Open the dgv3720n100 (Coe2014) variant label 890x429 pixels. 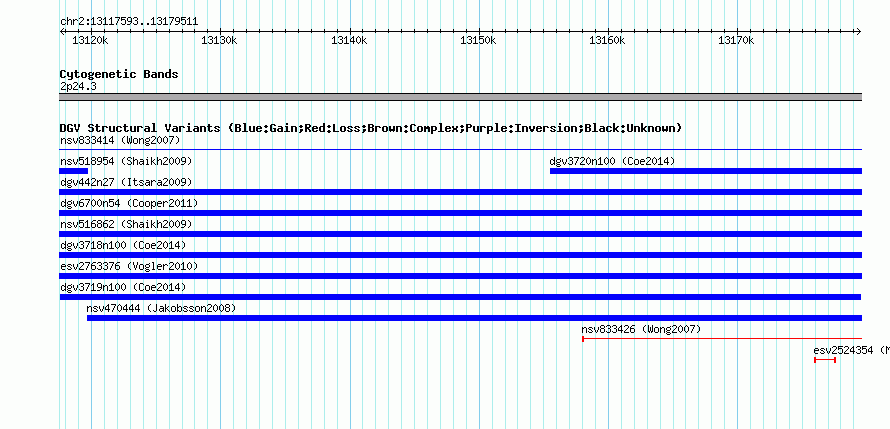point(612,161)
